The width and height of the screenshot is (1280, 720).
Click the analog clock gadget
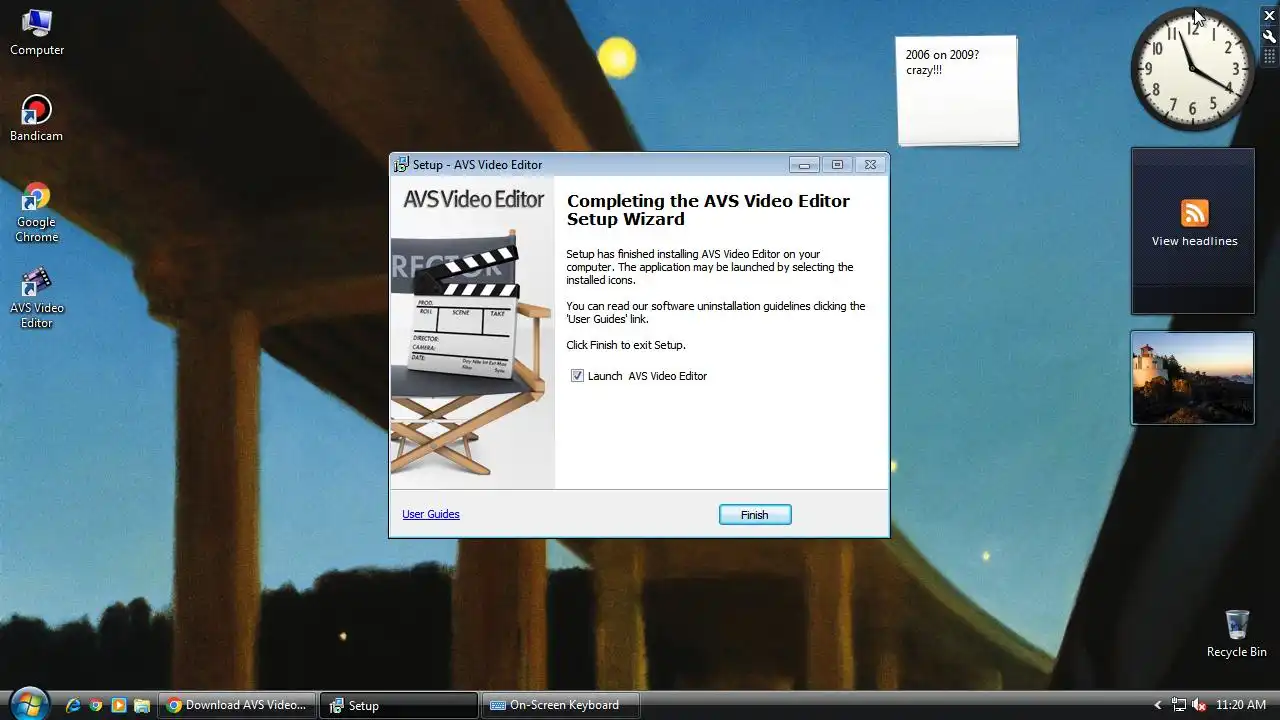click(1192, 69)
